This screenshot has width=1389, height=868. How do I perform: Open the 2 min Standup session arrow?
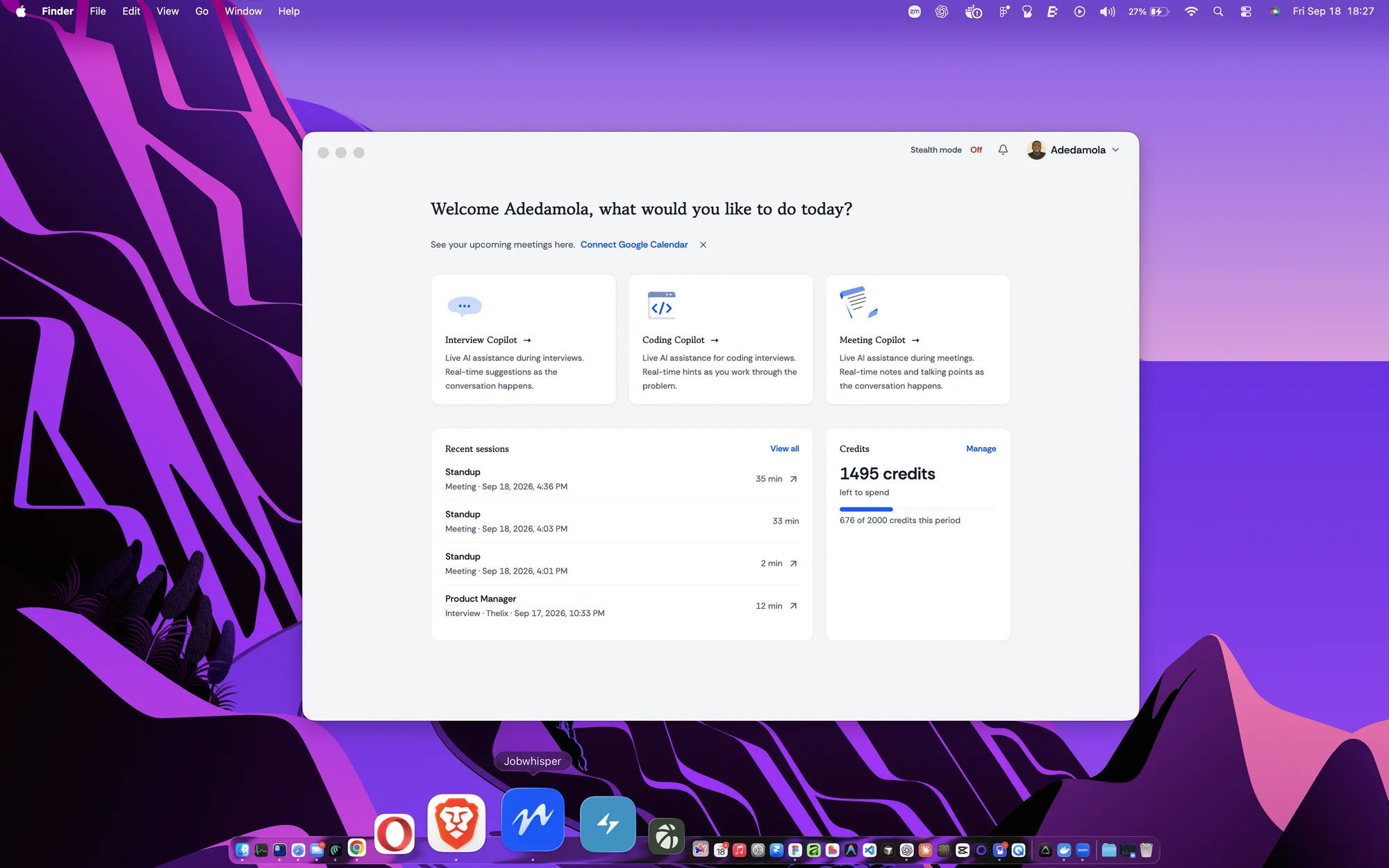793,564
